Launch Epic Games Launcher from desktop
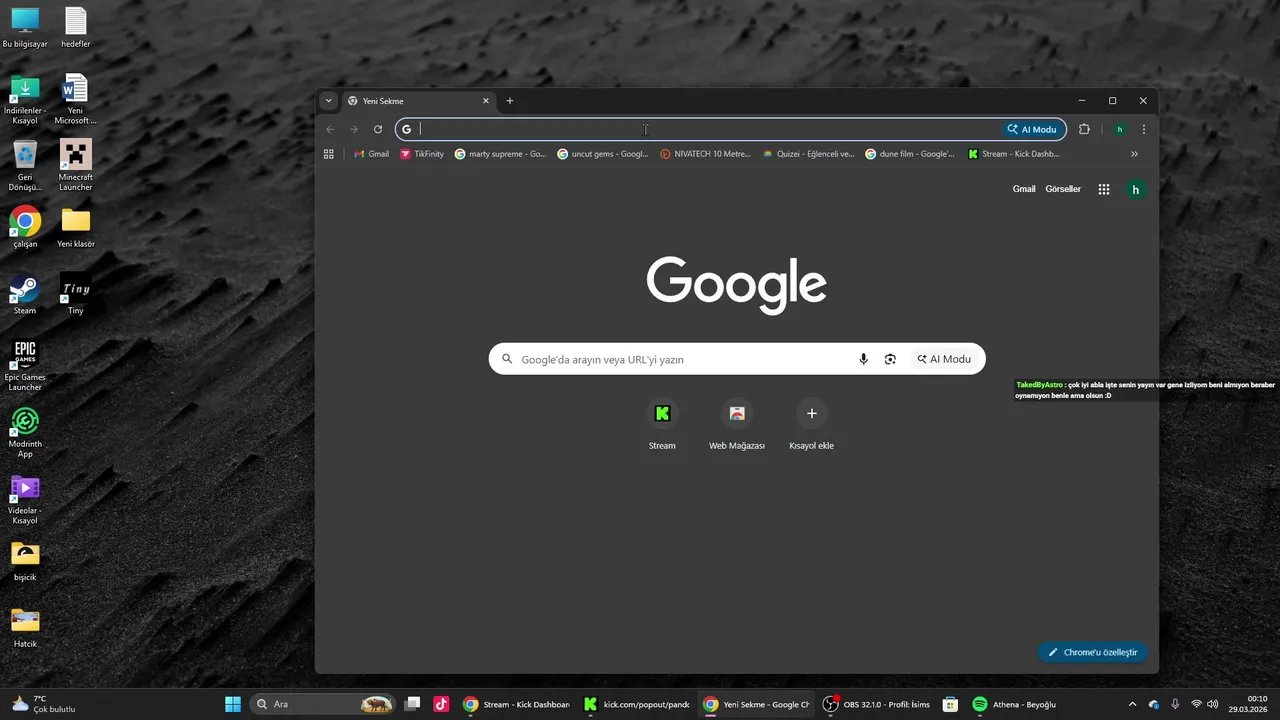 click(x=25, y=366)
